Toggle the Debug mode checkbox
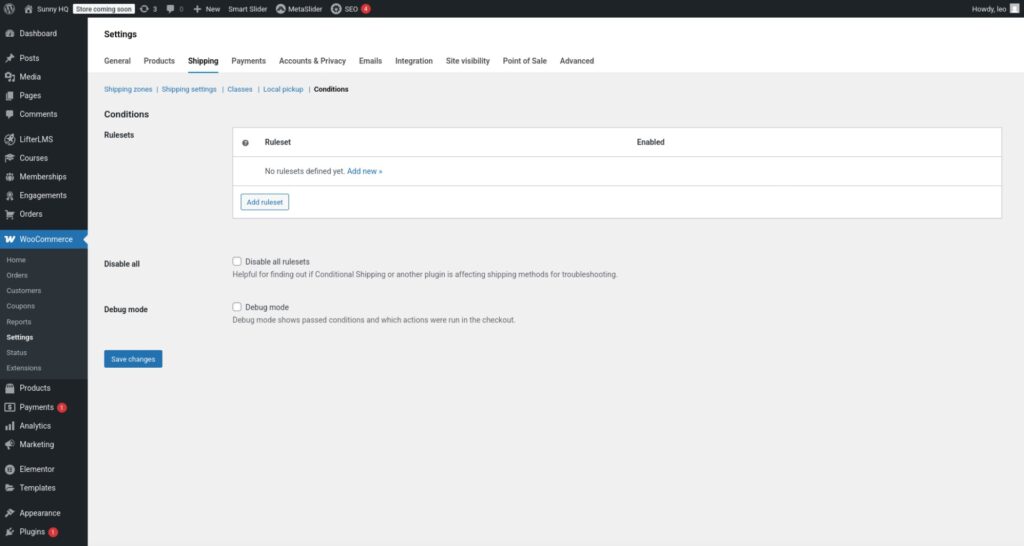 coord(237,307)
